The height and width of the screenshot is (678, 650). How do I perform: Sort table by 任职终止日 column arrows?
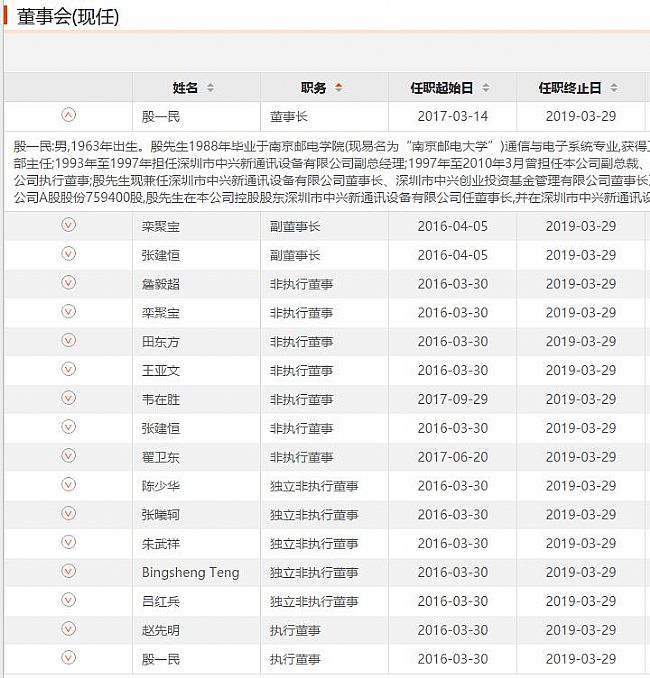pyautogui.click(x=614, y=87)
